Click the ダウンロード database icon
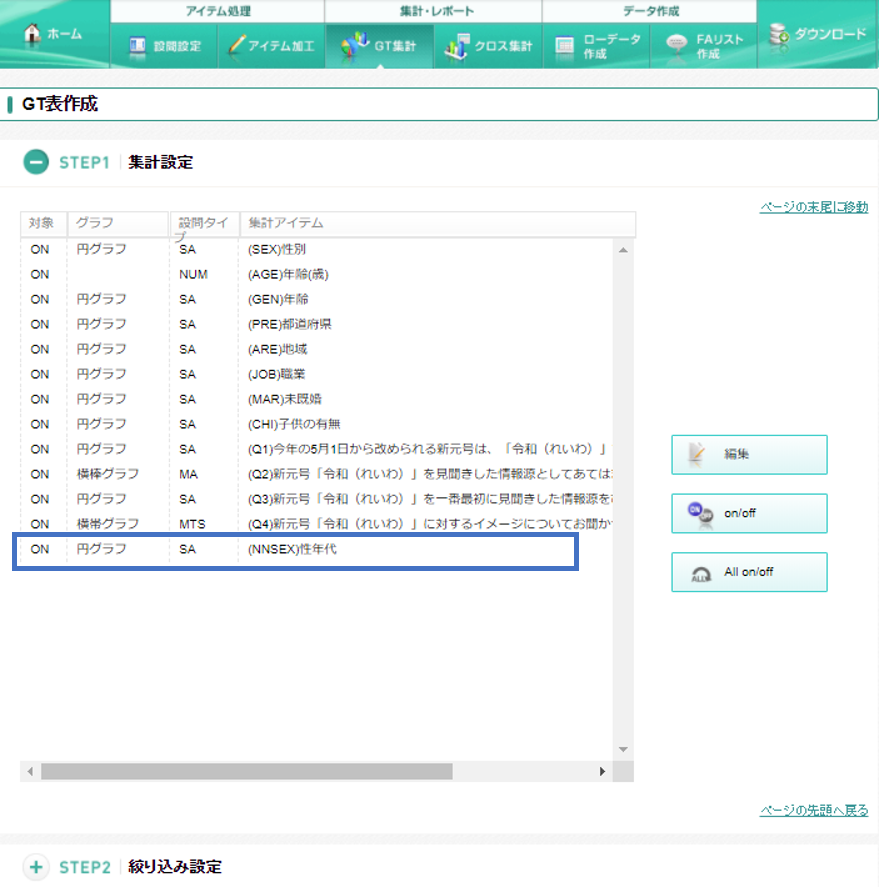The image size is (879, 887). [x=779, y=35]
